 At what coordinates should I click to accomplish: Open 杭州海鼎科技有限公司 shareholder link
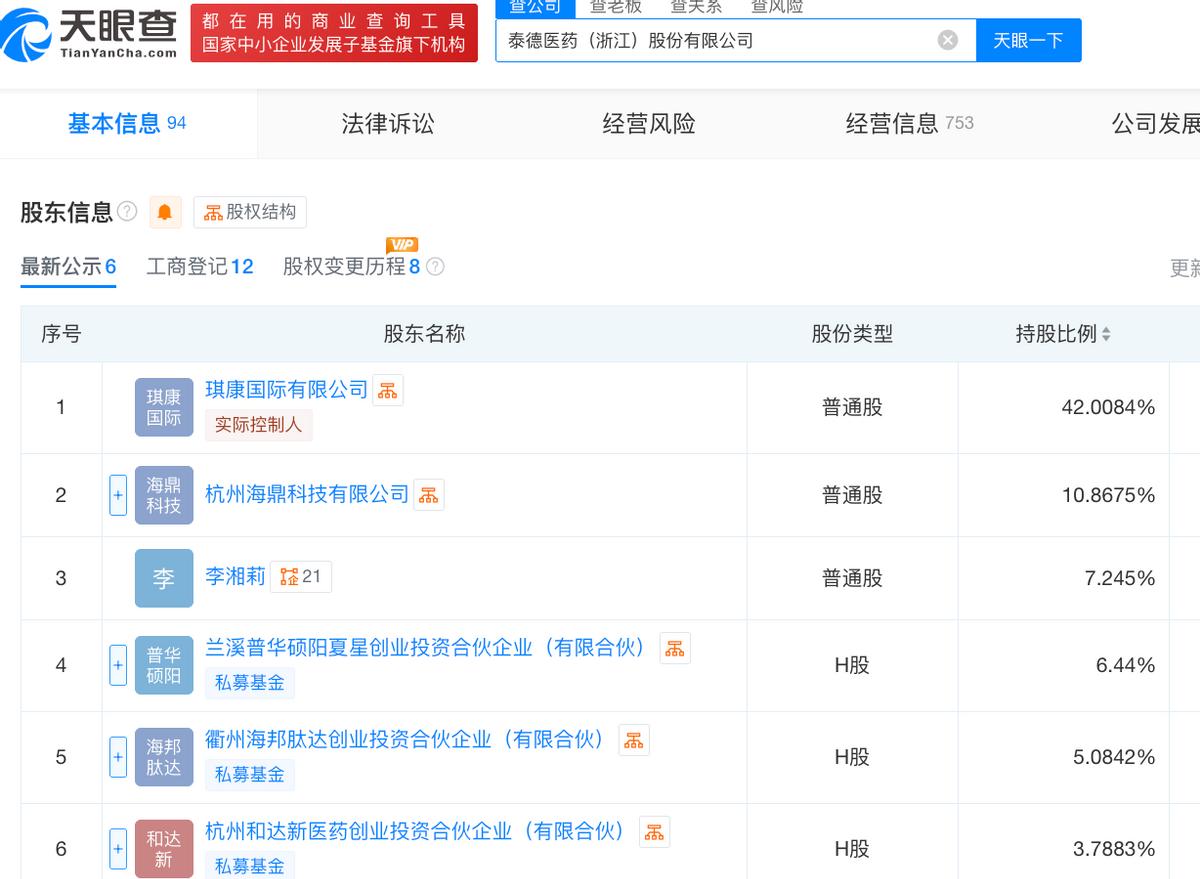(x=307, y=494)
